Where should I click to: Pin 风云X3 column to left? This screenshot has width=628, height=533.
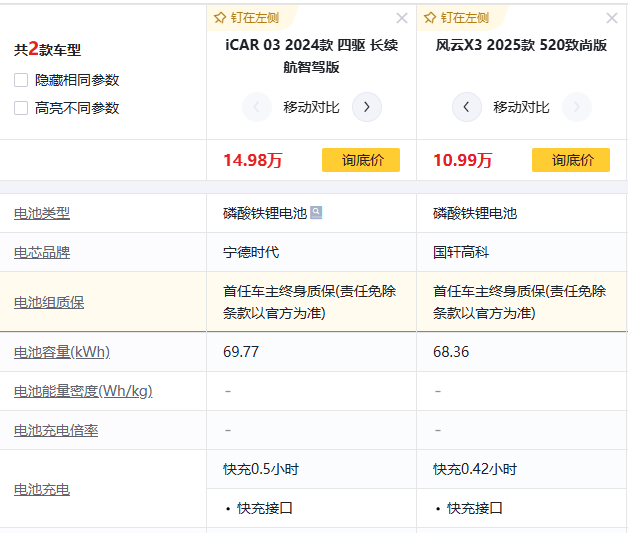[457, 18]
